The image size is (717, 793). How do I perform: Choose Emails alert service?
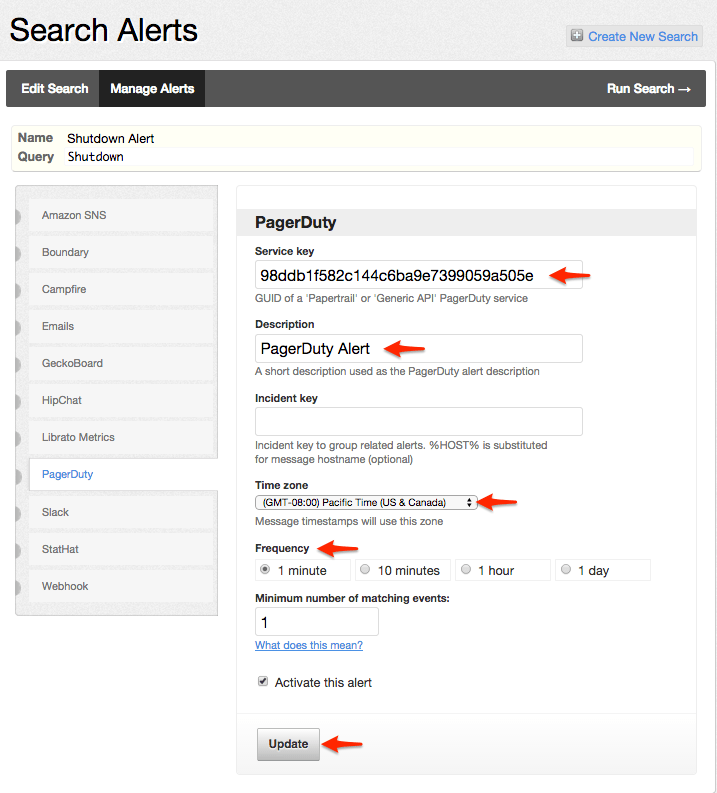click(121, 326)
